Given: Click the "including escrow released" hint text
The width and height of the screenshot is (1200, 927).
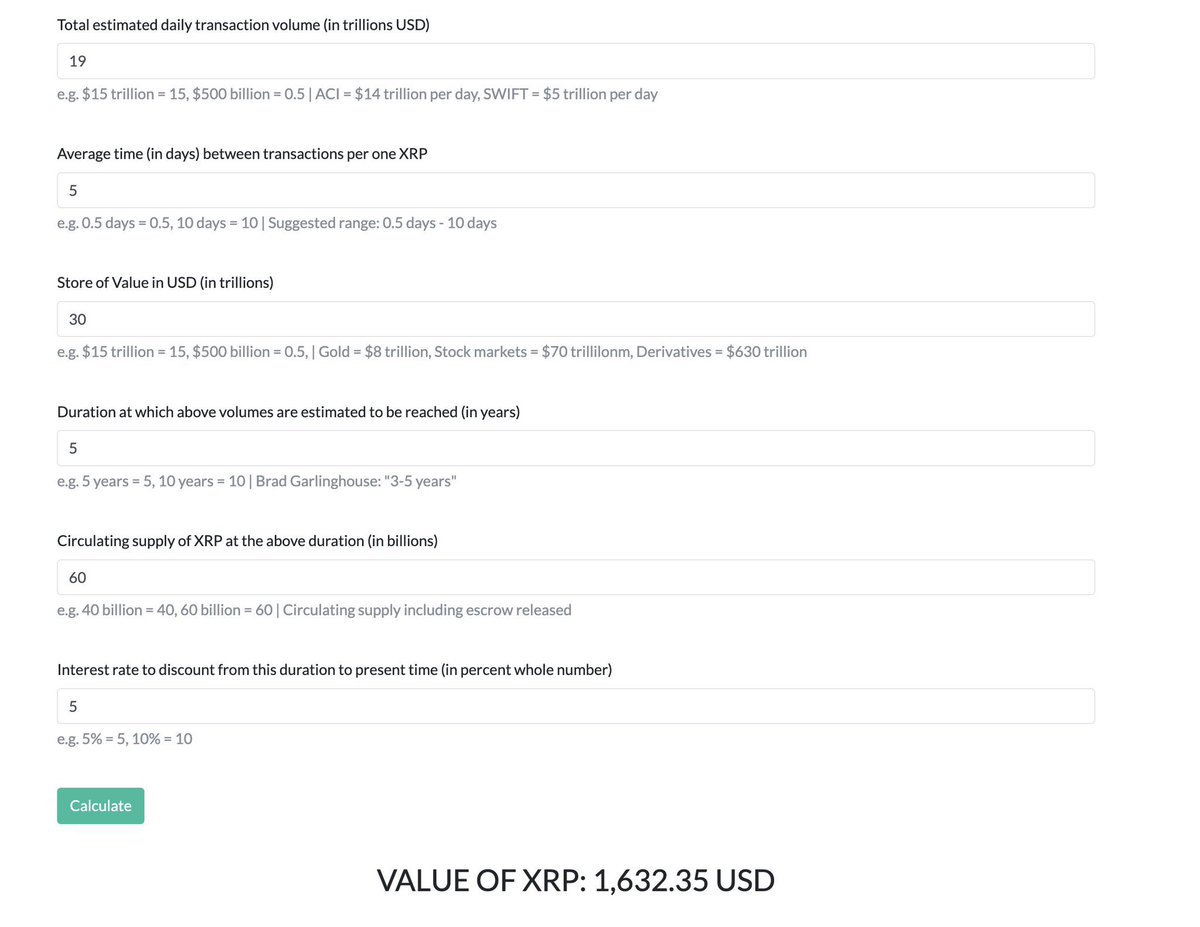Looking at the screenshot, I should pyautogui.click(x=427, y=610).
